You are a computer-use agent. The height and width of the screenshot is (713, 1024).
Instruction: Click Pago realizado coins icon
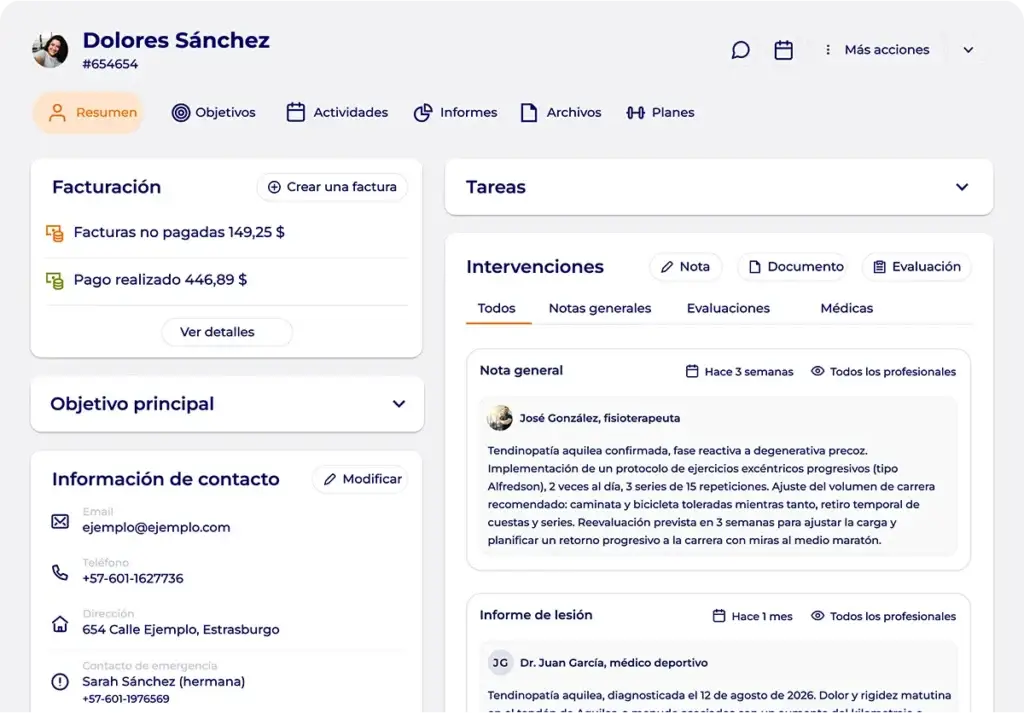coord(55,281)
